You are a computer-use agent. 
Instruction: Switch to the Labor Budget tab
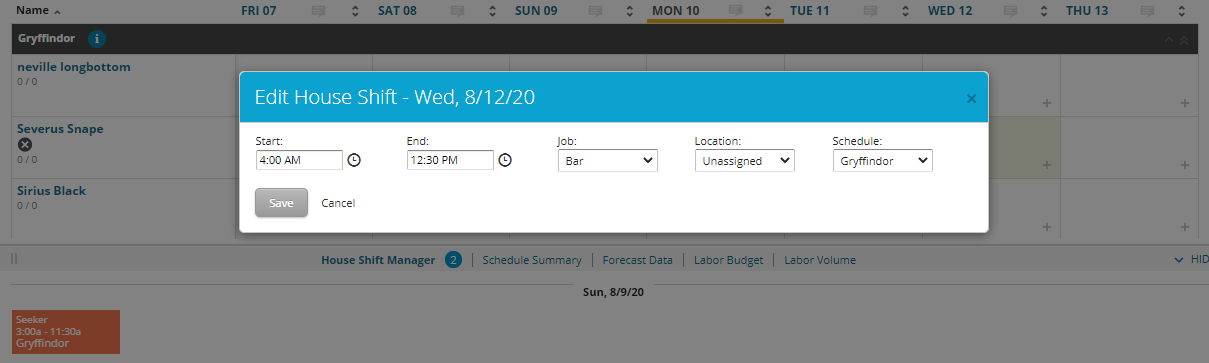[x=728, y=260]
